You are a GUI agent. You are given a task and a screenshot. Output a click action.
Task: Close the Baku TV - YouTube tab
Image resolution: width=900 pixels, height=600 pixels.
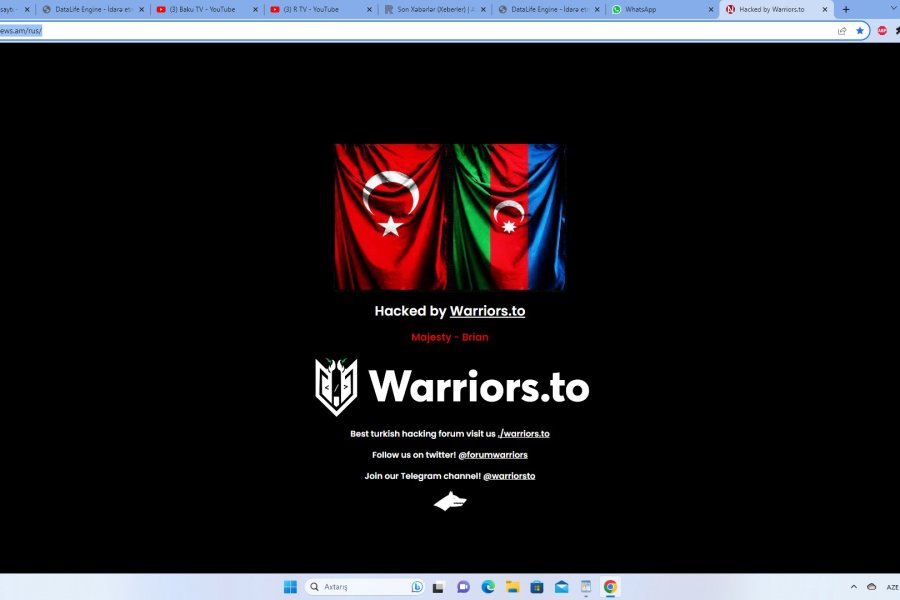[x=255, y=10]
